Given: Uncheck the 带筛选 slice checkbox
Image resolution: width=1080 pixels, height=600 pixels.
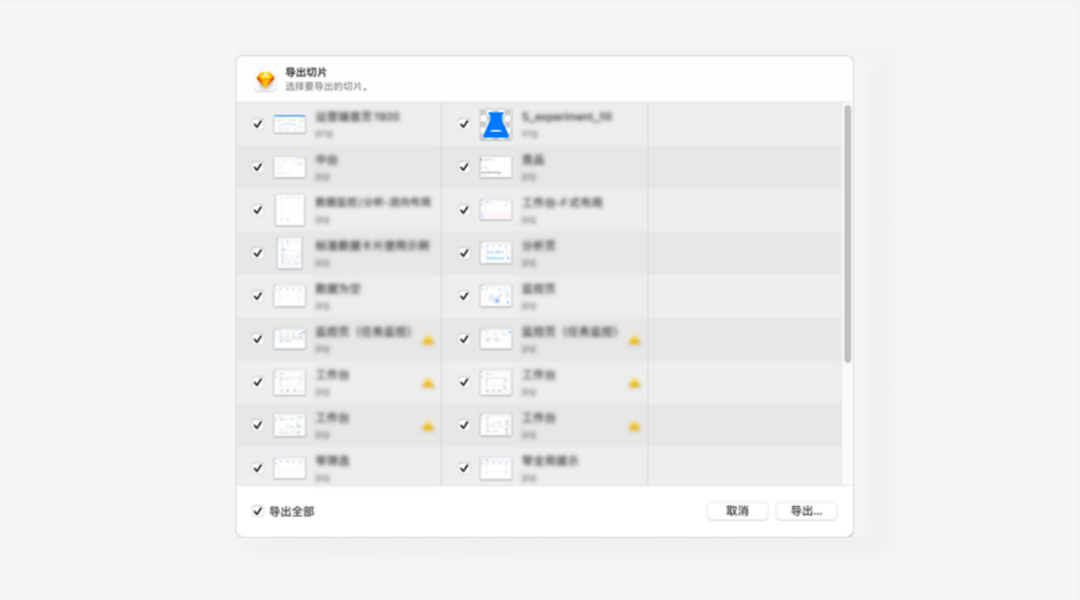Looking at the screenshot, I should click(x=258, y=468).
